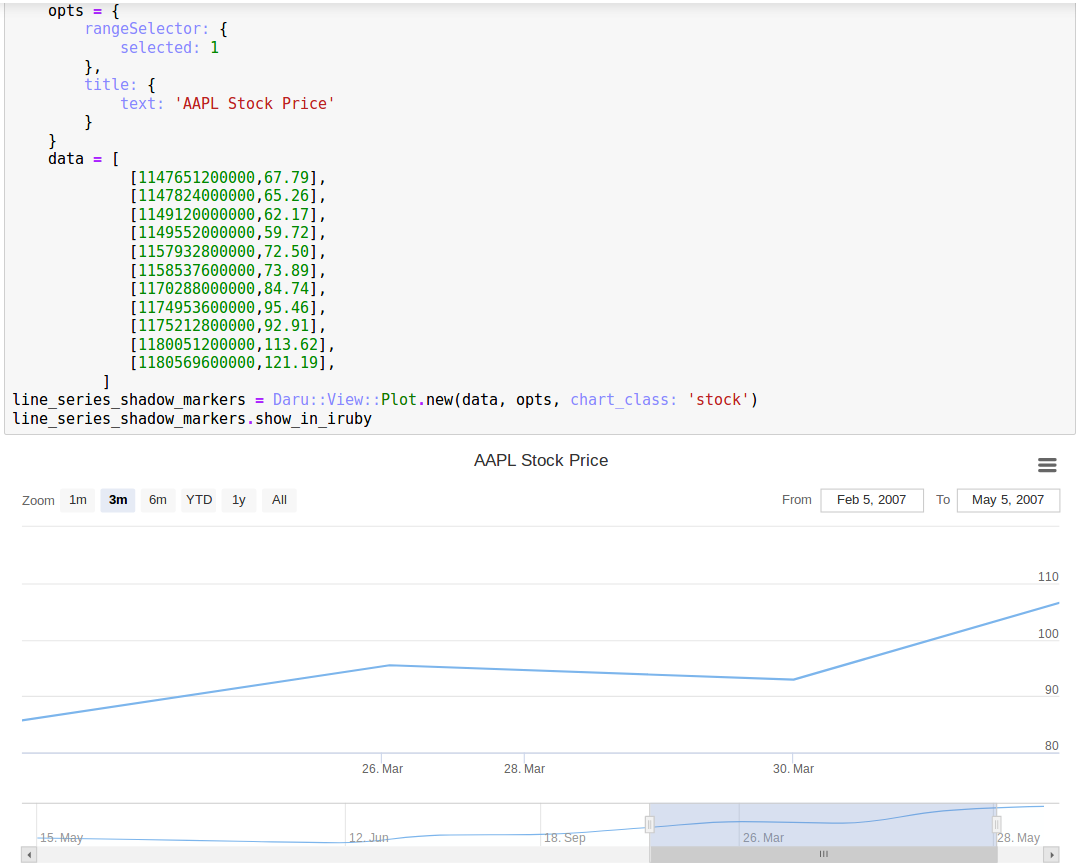The width and height of the screenshot is (1076, 864).
Task: Click the 28. May navigator label
Action: [x=1018, y=838]
